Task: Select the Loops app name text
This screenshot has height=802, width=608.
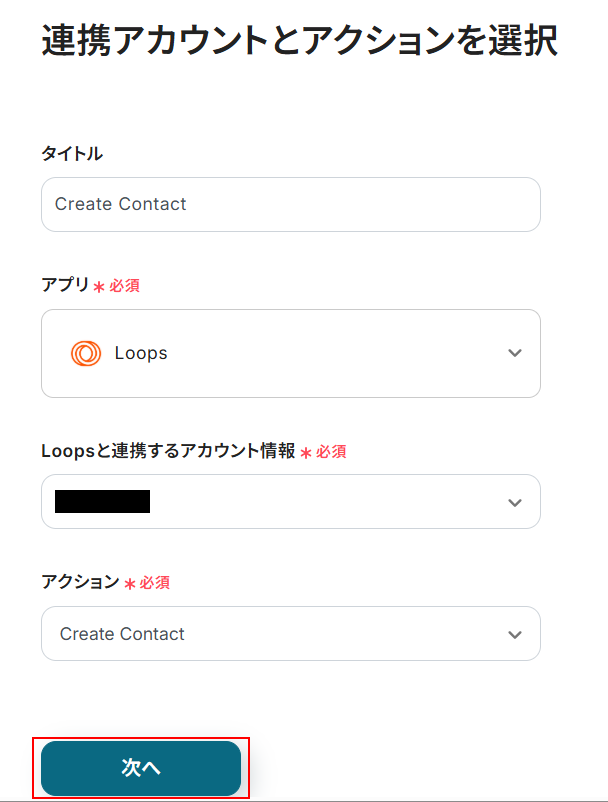Action: 141,353
